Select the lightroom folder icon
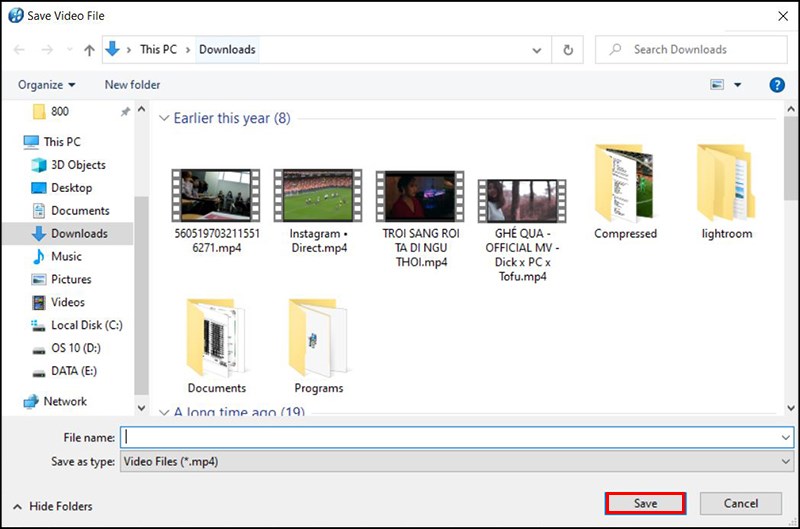Screen dimensions: 800x529 pos(727,184)
